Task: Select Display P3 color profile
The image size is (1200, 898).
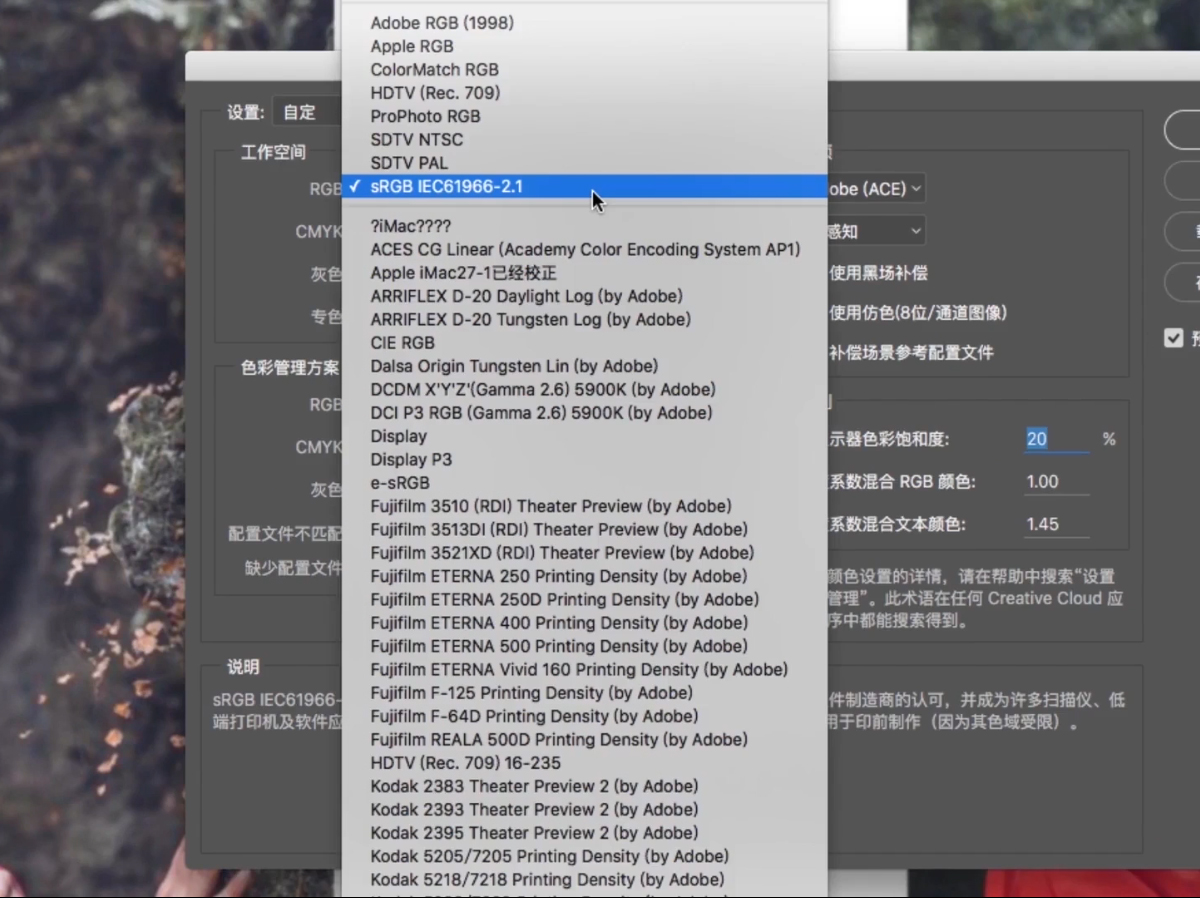Action: (411, 459)
